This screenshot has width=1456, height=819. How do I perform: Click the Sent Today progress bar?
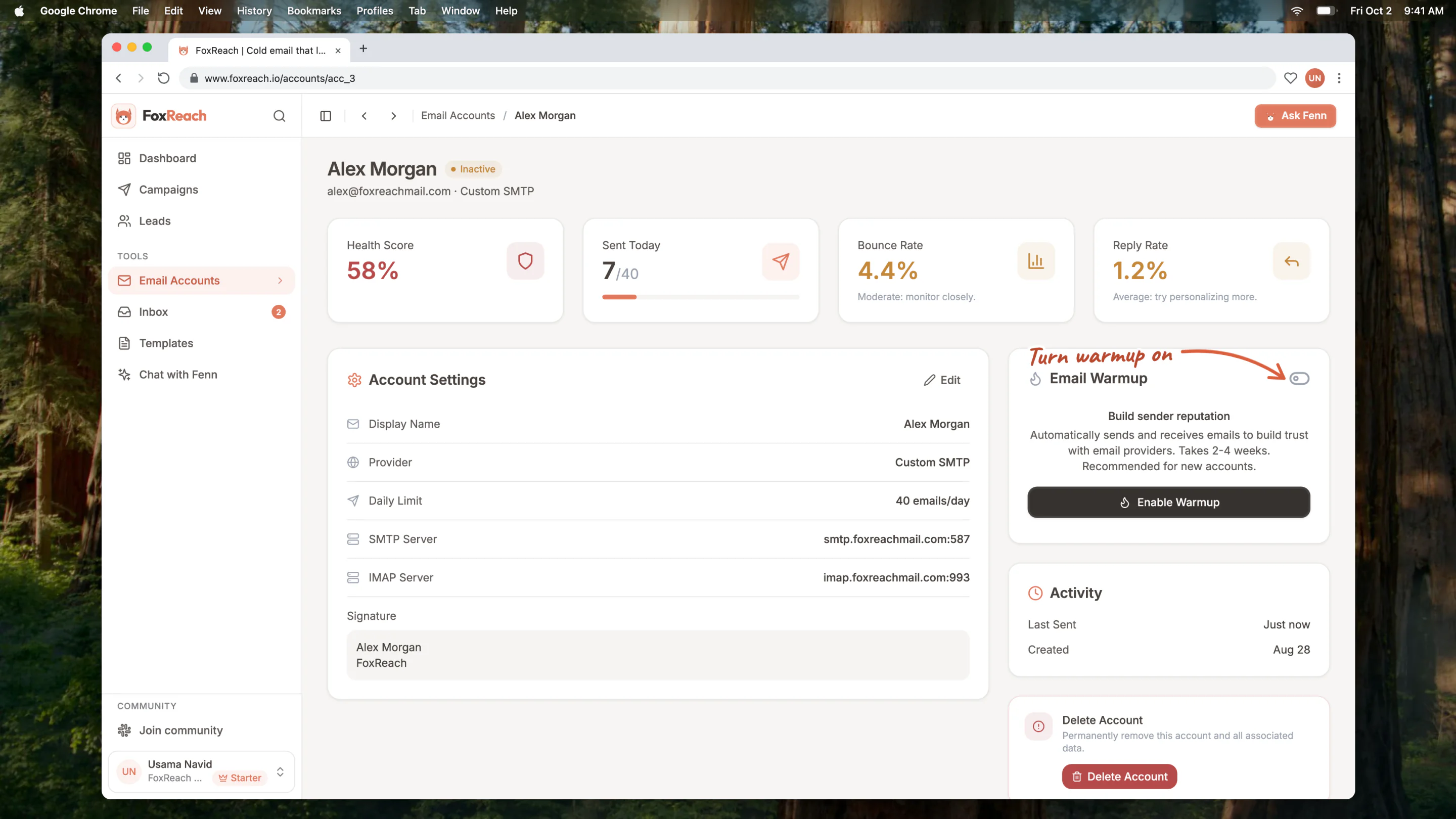(x=700, y=297)
